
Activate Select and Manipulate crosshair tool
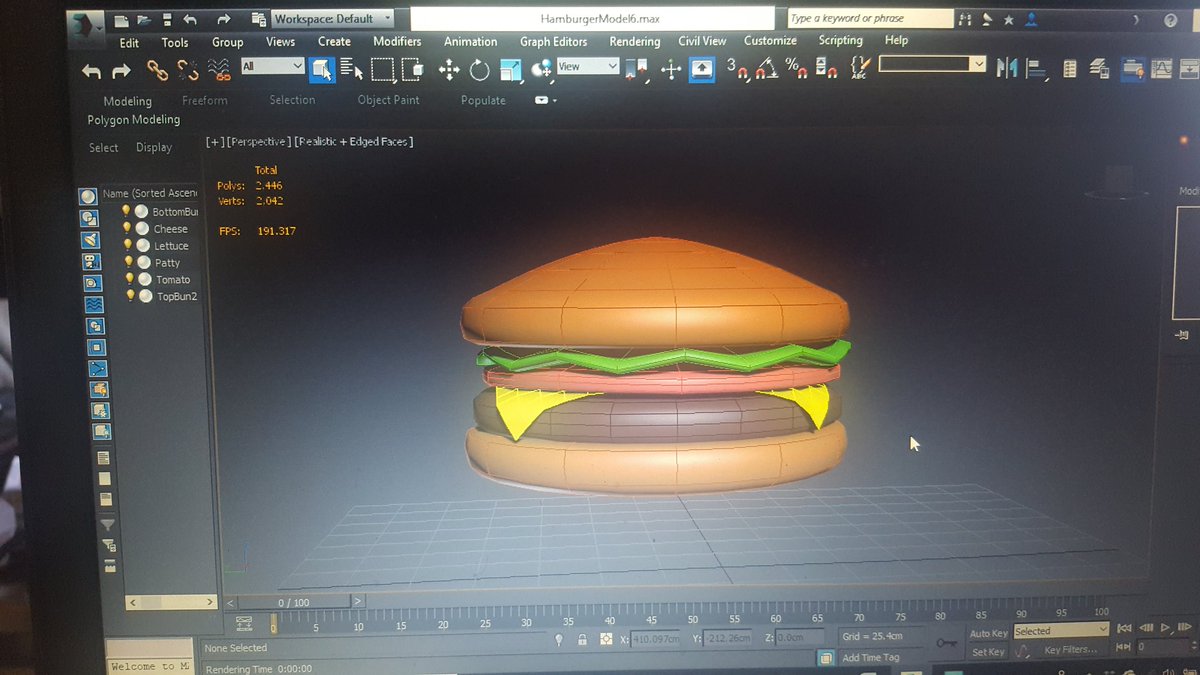tap(671, 69)
